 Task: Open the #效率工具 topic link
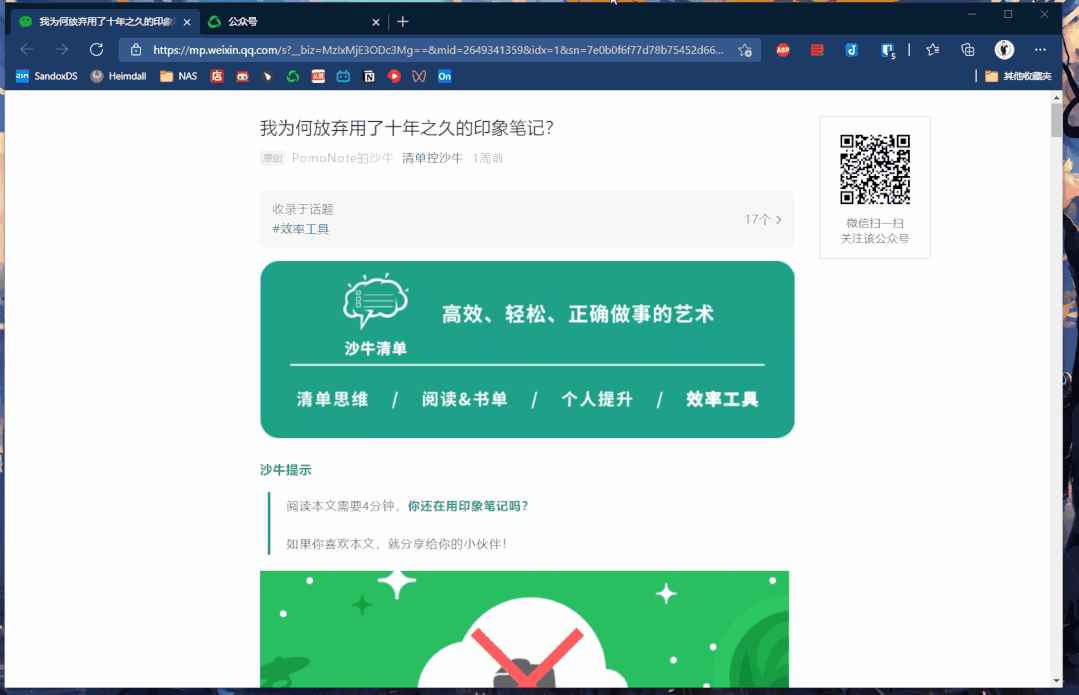pyautogui.click(x=301, y=229)
